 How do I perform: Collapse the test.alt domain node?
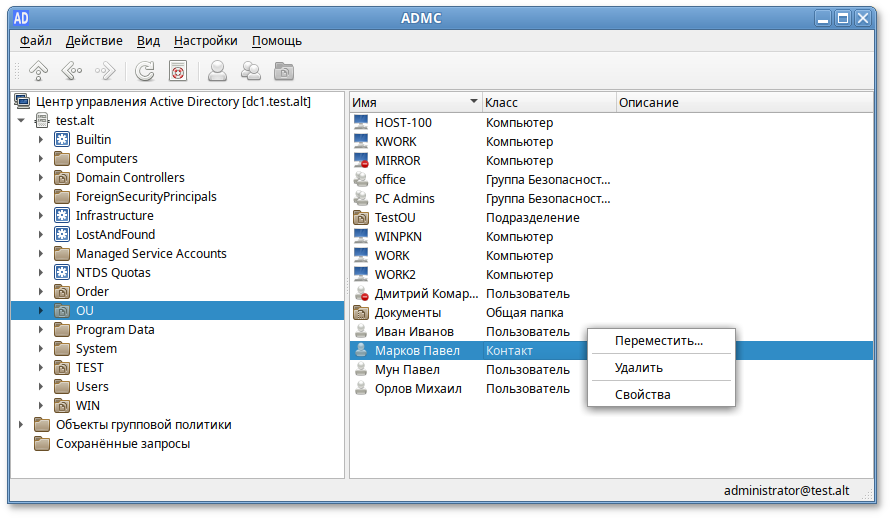click(21, 121)
